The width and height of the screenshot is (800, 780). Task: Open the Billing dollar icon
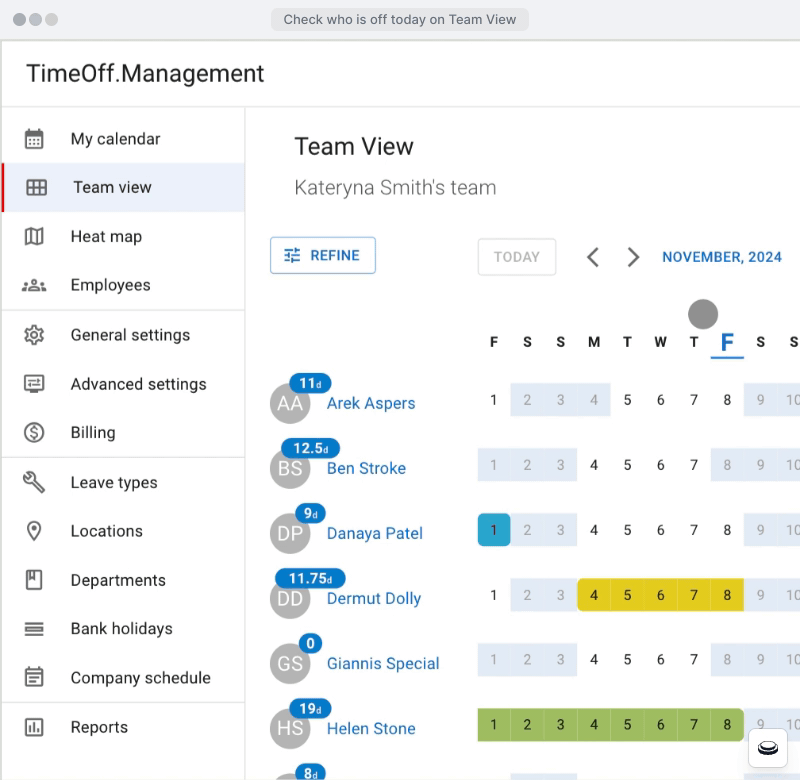coord(34,433)
